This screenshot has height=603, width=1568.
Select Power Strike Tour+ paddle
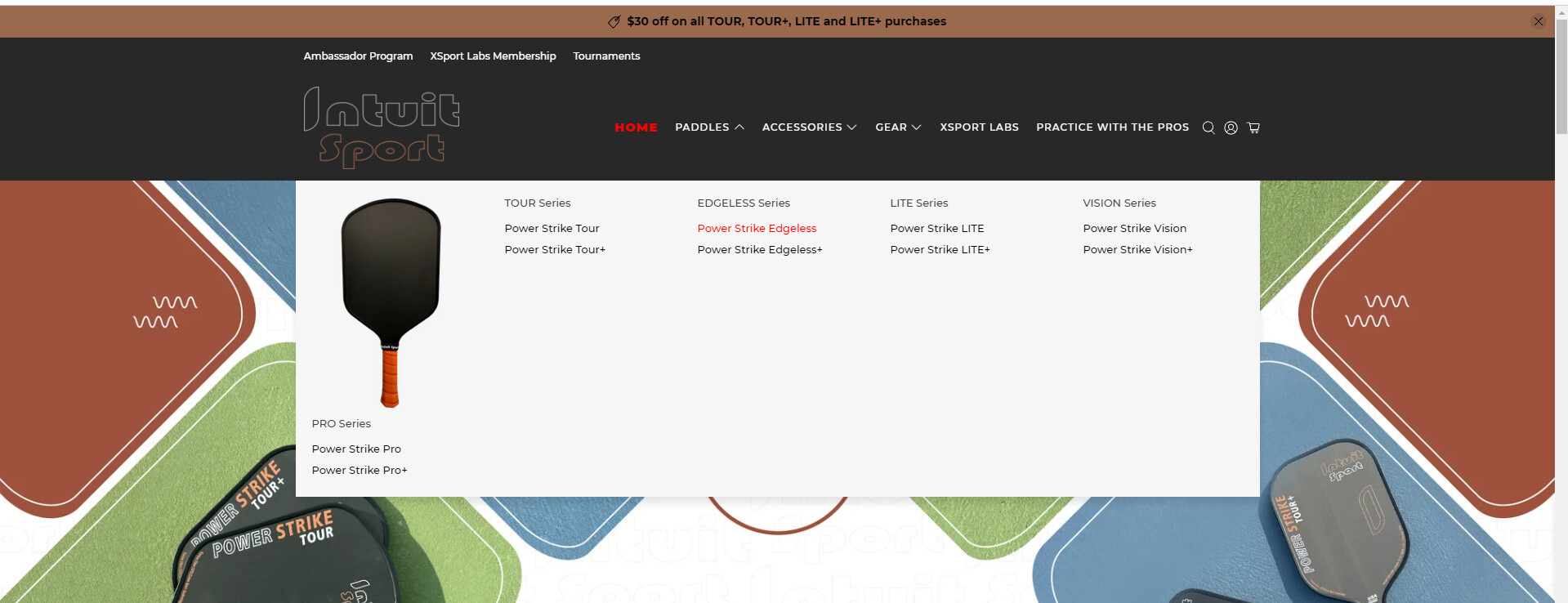pos(555,250)
